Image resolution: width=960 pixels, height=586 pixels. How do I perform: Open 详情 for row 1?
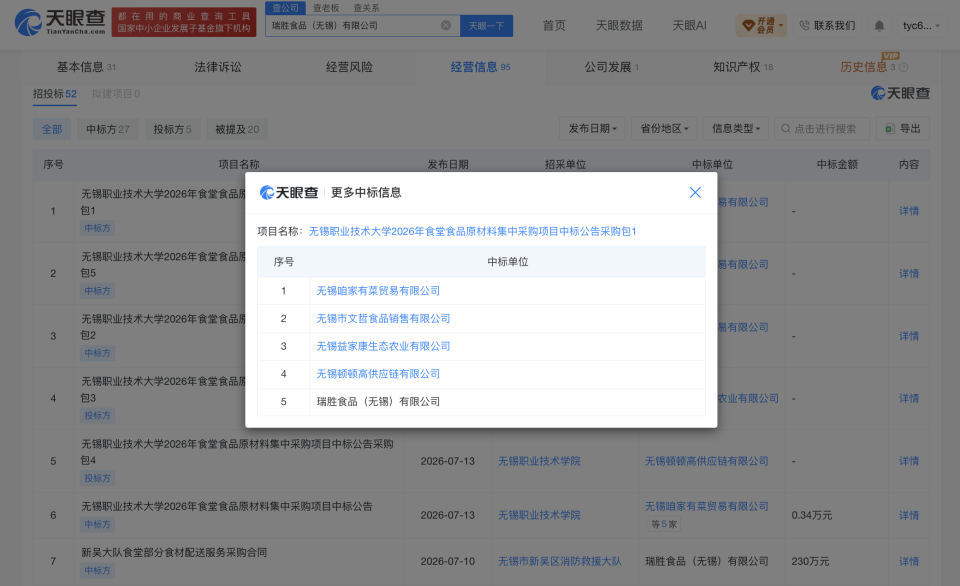[x=909, y=211]
